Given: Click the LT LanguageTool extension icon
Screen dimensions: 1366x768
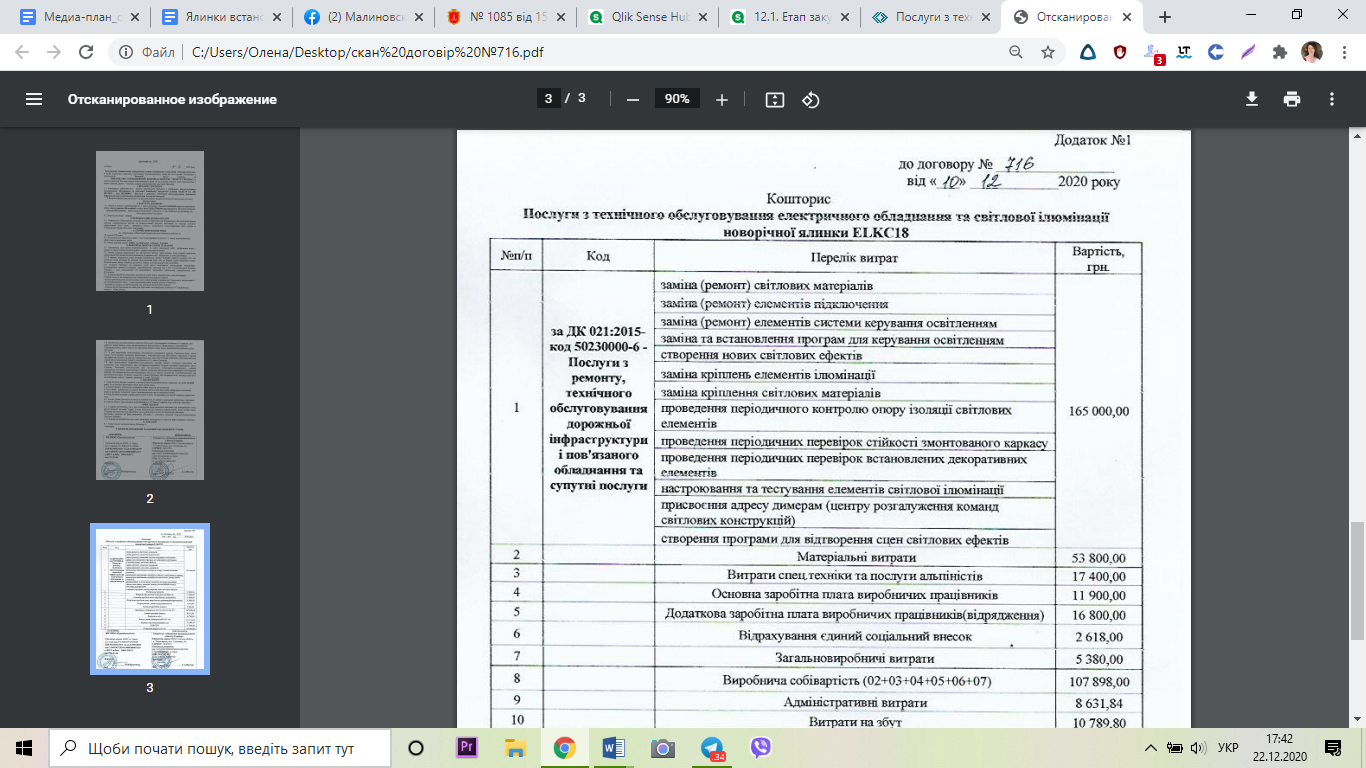Looking at the screenshot, I should click(x=1184, y=52).
